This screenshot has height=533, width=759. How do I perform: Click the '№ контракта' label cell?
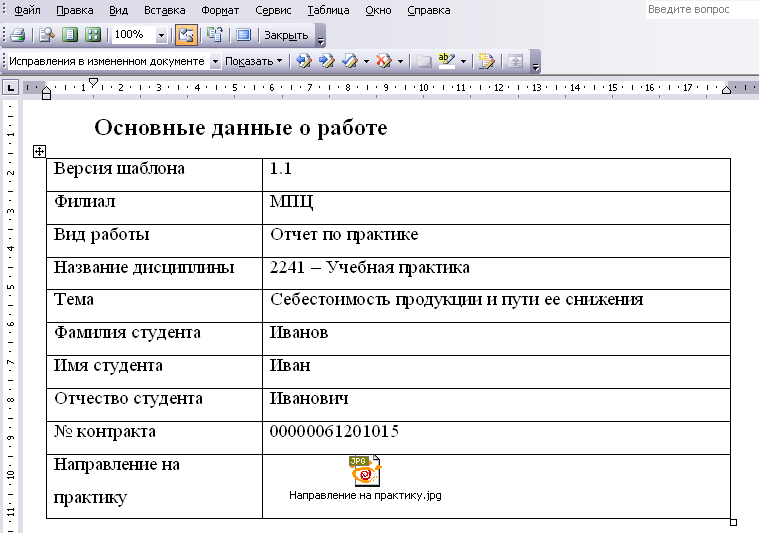[154, 438]
